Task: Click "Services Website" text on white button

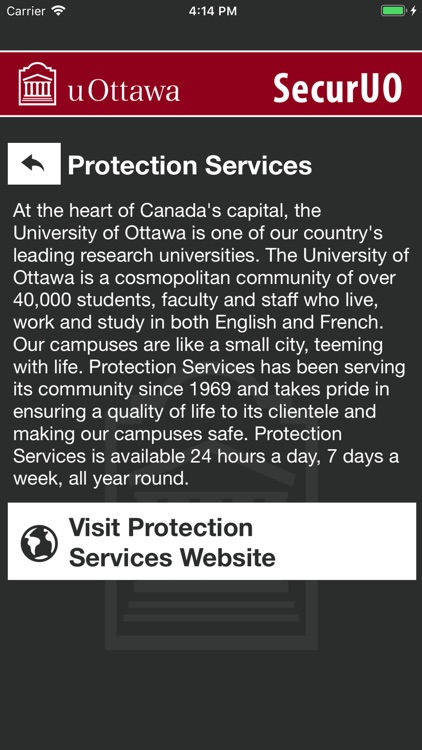Action: (x=172, y=558)
